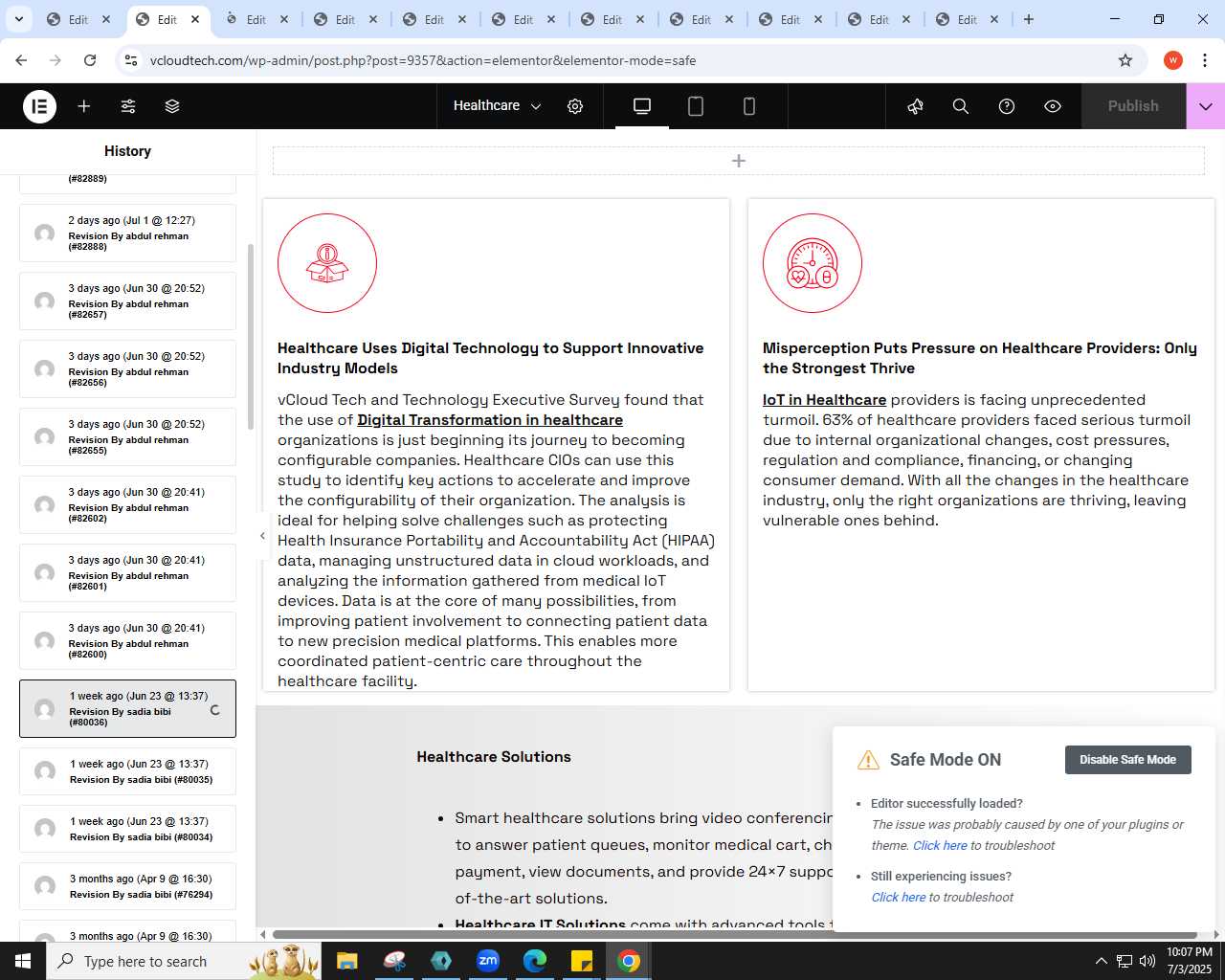The width and height of the screenshot is (1225, 980).
Task: Open the Finder search icon
Action: coord(961,106)
